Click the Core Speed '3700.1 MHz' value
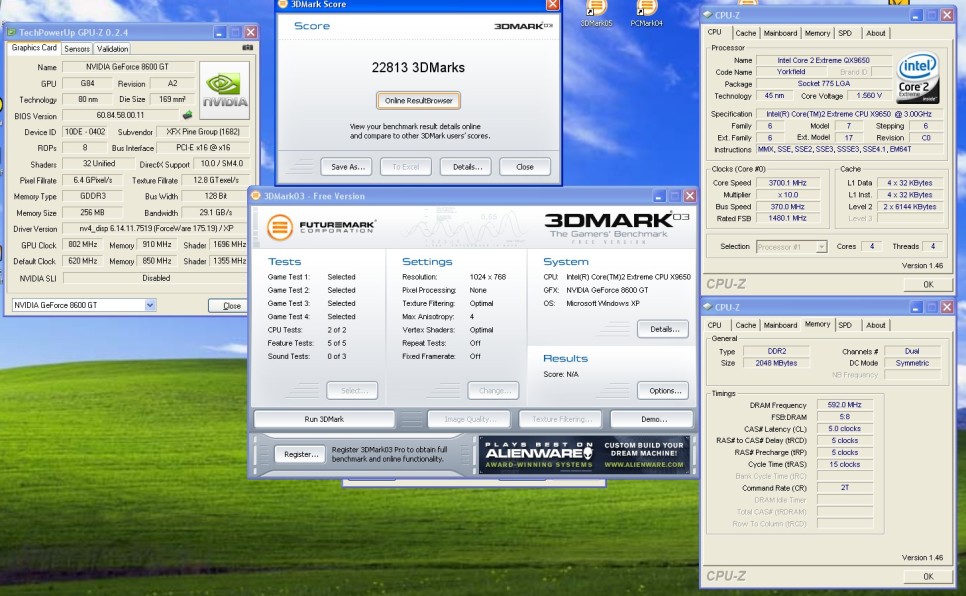 (787, 183)
